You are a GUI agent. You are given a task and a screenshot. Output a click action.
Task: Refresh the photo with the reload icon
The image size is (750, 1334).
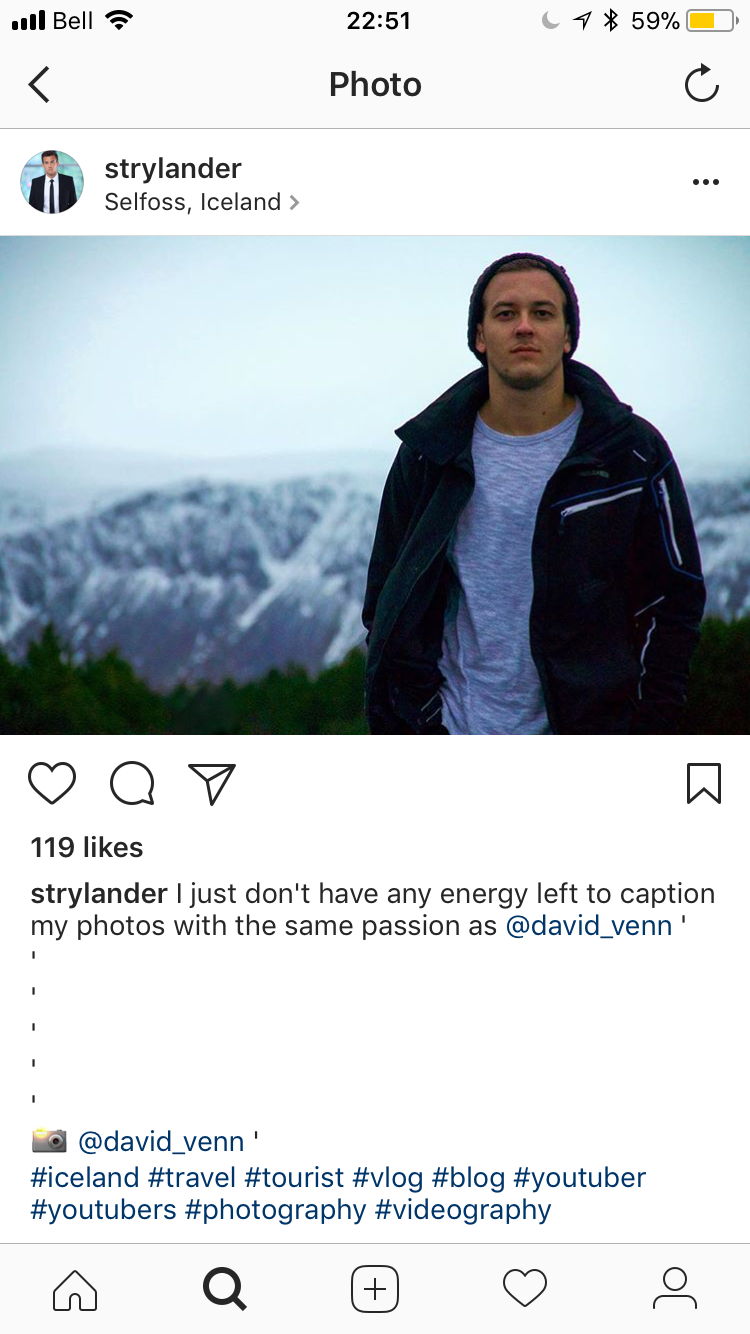coord(702,84)
